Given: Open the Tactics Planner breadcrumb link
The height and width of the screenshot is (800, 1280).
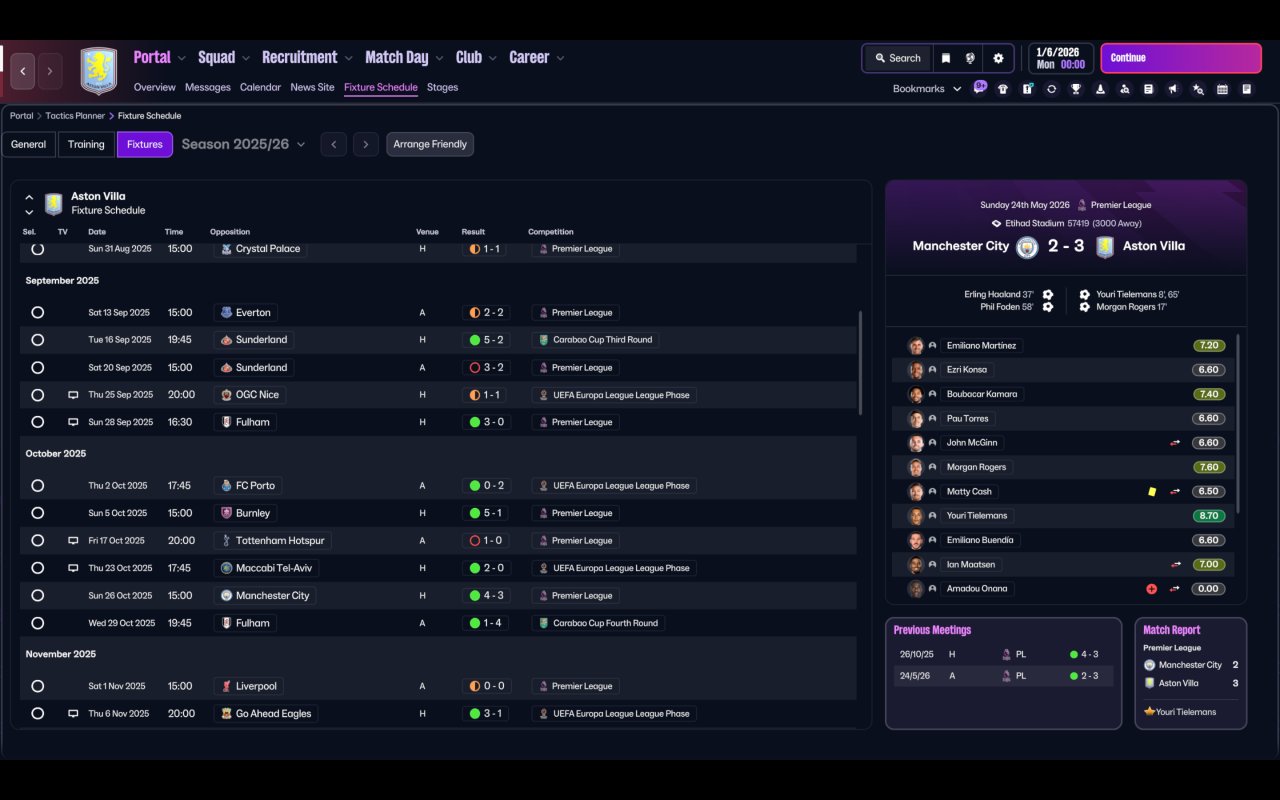Looking at the screenshot, I should pyautogui.click(x=75, y=116).
